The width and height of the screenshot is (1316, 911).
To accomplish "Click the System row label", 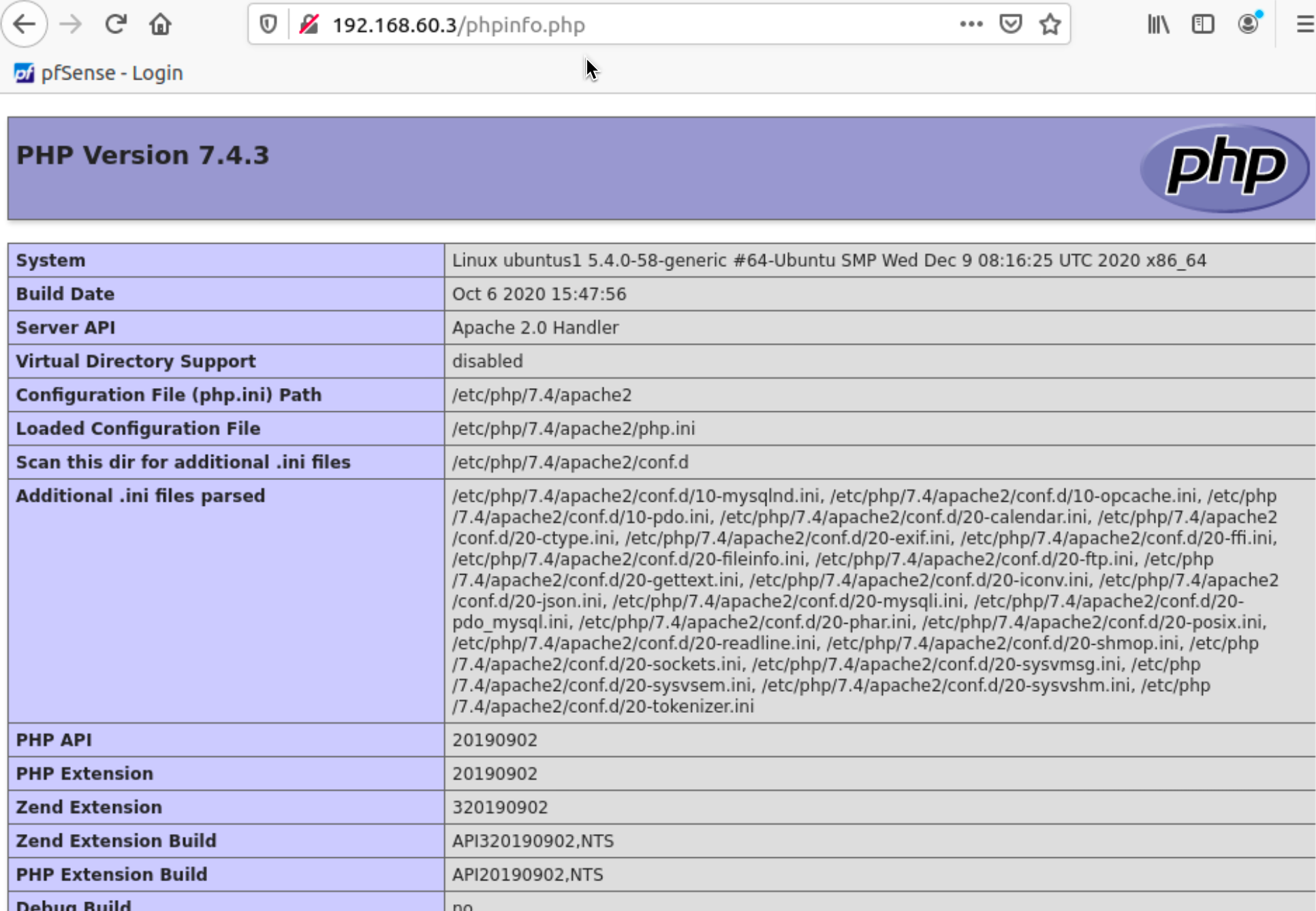I will pos(50,260).
